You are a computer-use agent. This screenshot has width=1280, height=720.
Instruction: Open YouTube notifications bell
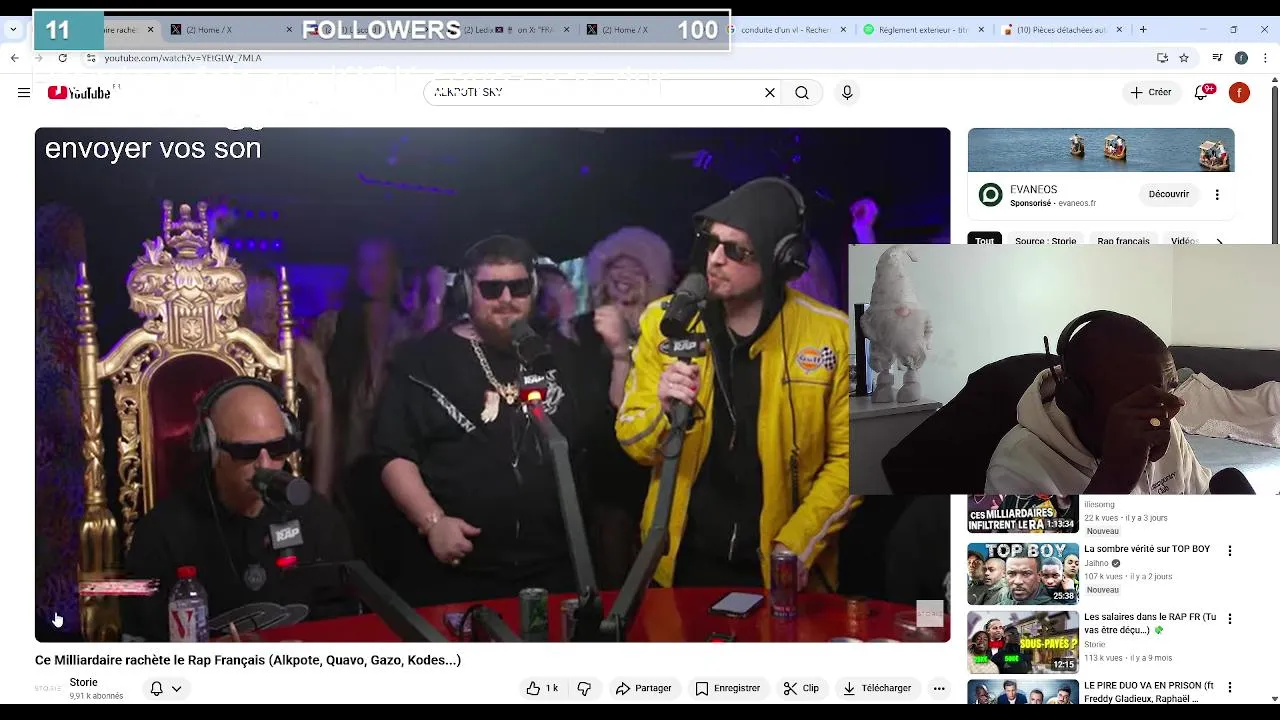tap(1203, 92)
